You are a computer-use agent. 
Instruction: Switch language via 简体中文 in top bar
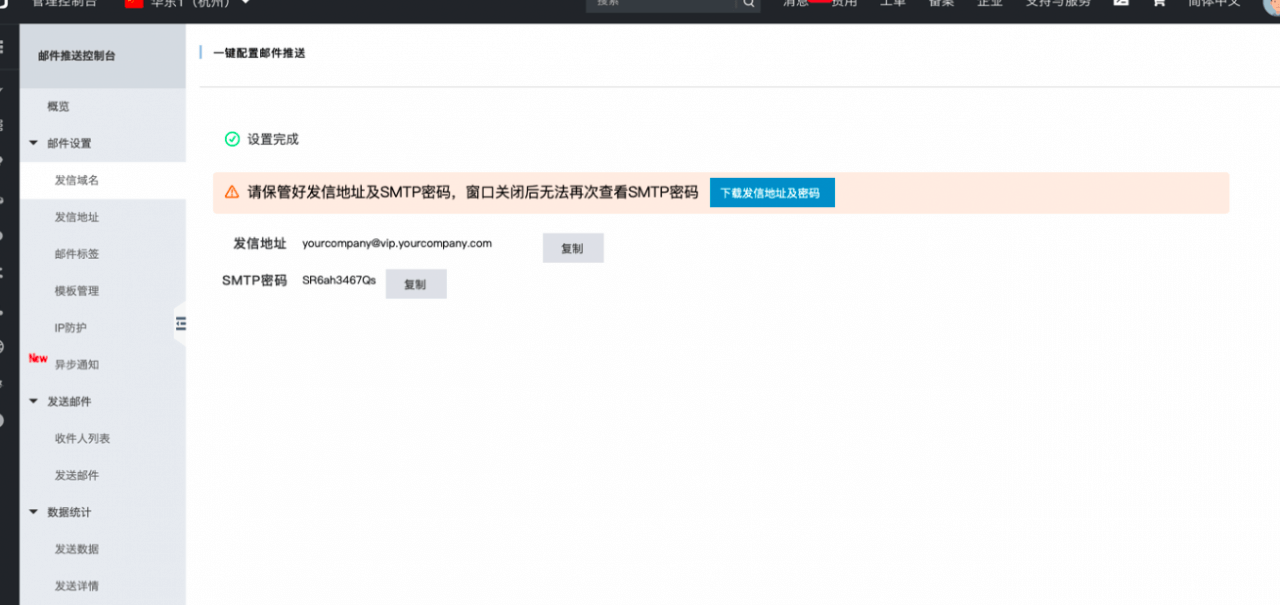coord(1213,4)
